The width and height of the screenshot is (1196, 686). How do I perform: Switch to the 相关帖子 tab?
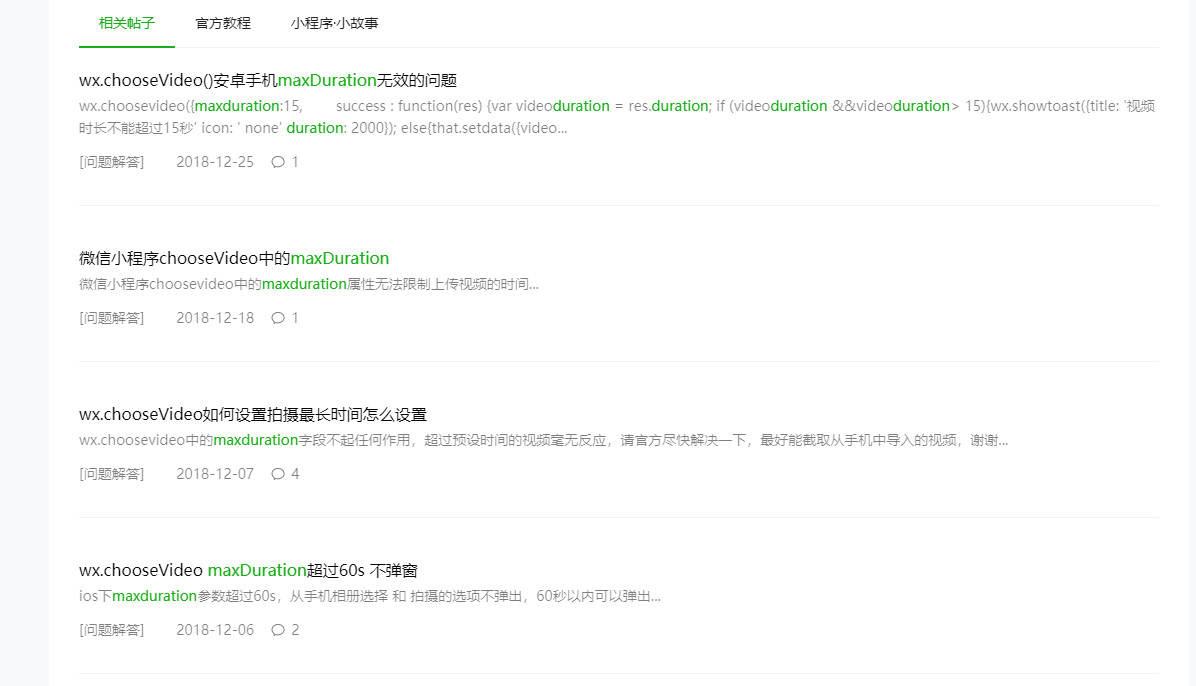127,23
